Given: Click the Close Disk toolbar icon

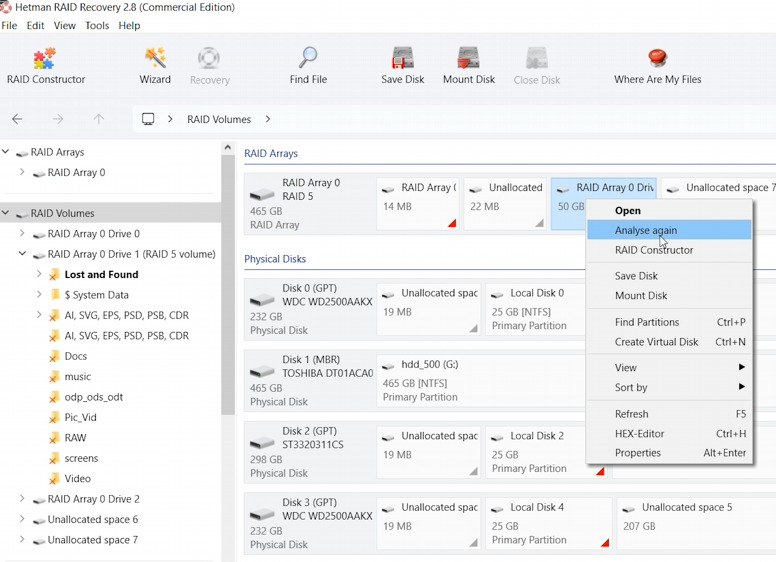Looking at the screenshot, I should point(536,58).
